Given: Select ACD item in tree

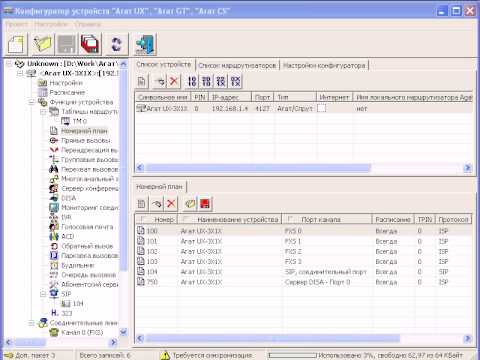Looking at the screenshot, I should click(x=68, y=237).
